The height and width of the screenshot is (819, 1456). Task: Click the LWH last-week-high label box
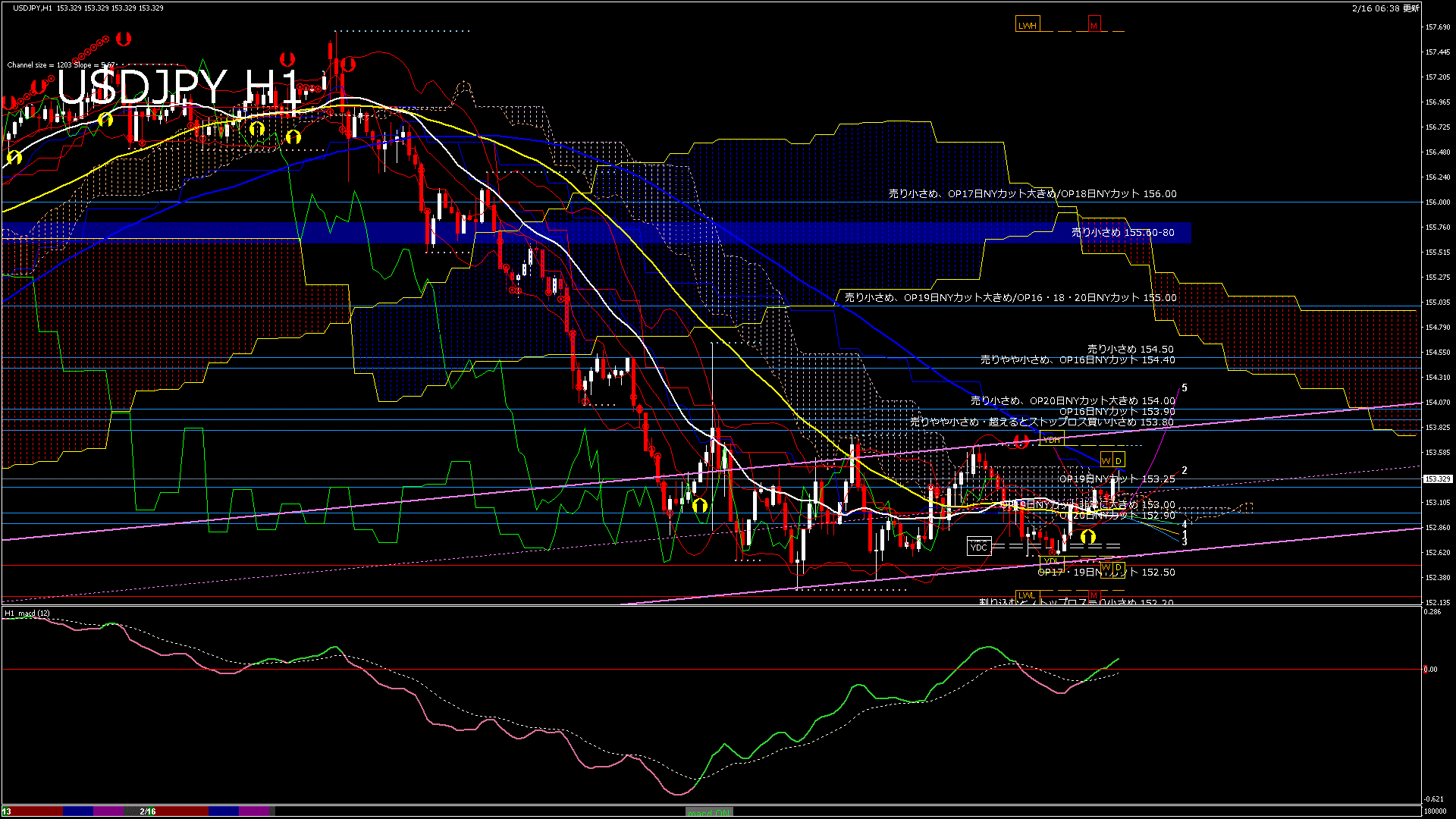click(1027, 25)
